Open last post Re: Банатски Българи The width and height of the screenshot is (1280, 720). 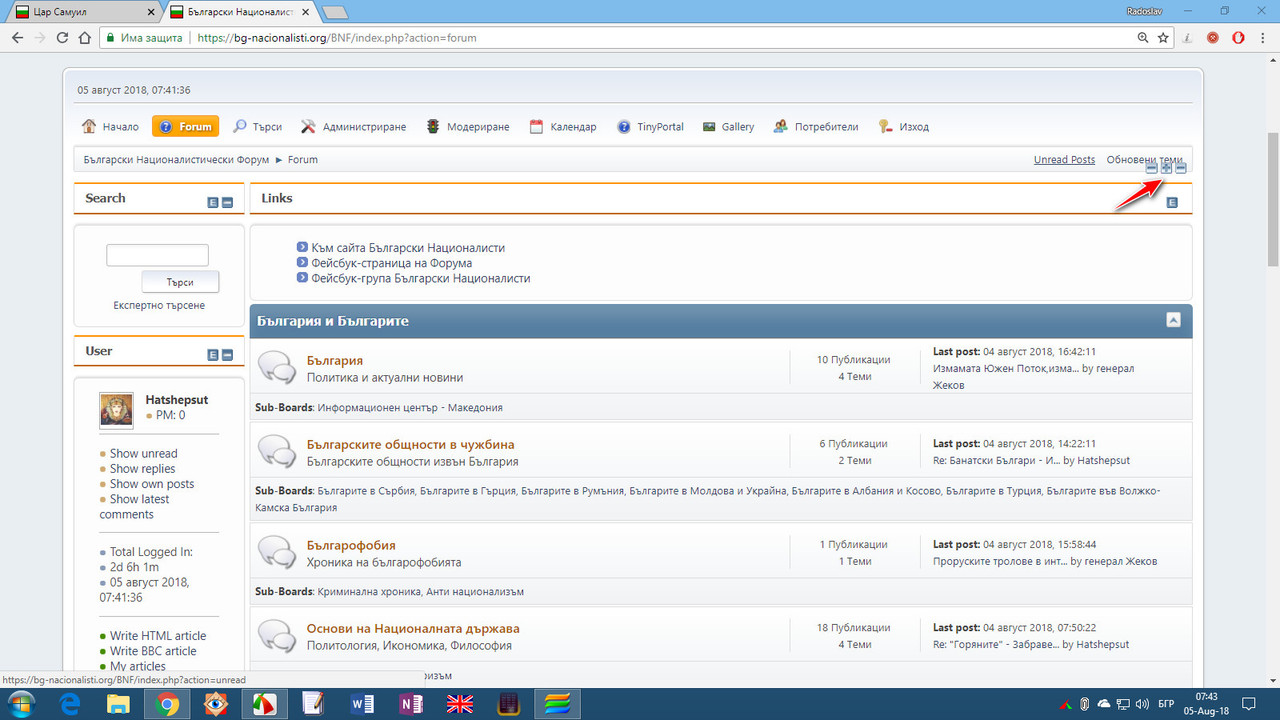tap(996, 461)
